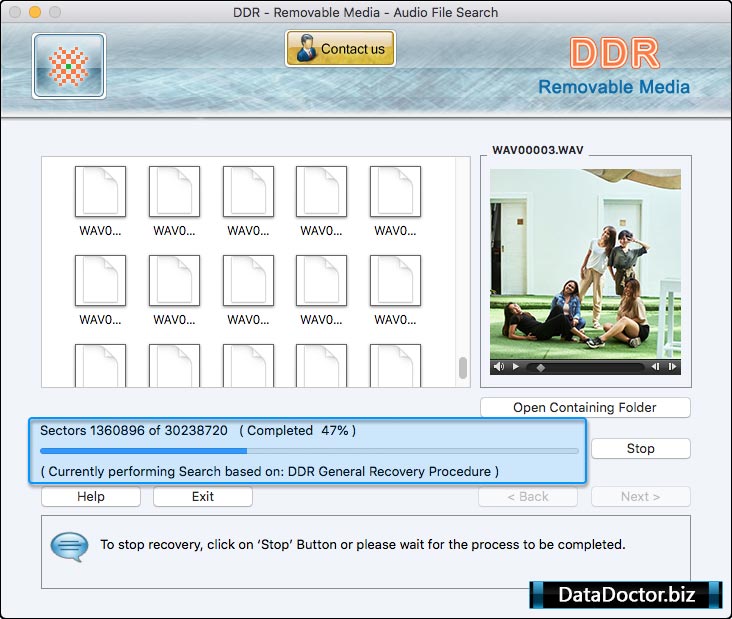This screenshot has width=732, height=619.
Task: Click the Sectors 1360896 of 30238720 text
Action: point(134,430)
